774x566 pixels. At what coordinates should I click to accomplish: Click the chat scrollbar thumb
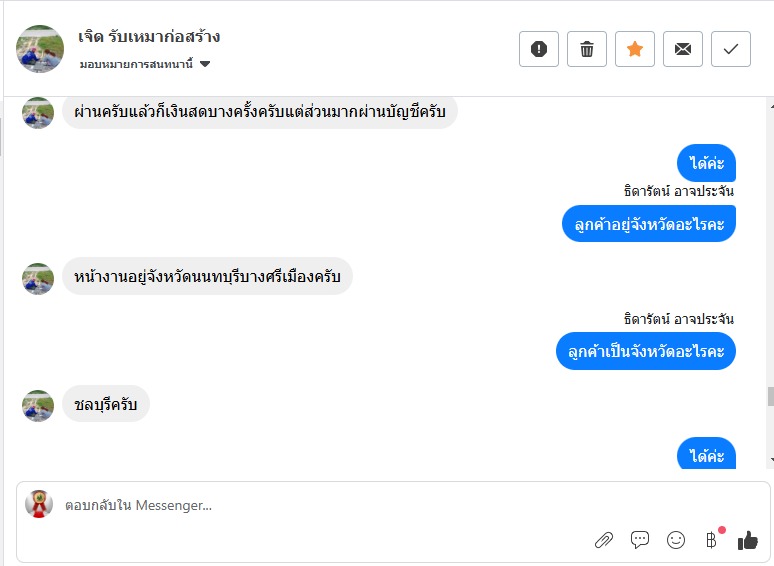(x=770, y=396)
